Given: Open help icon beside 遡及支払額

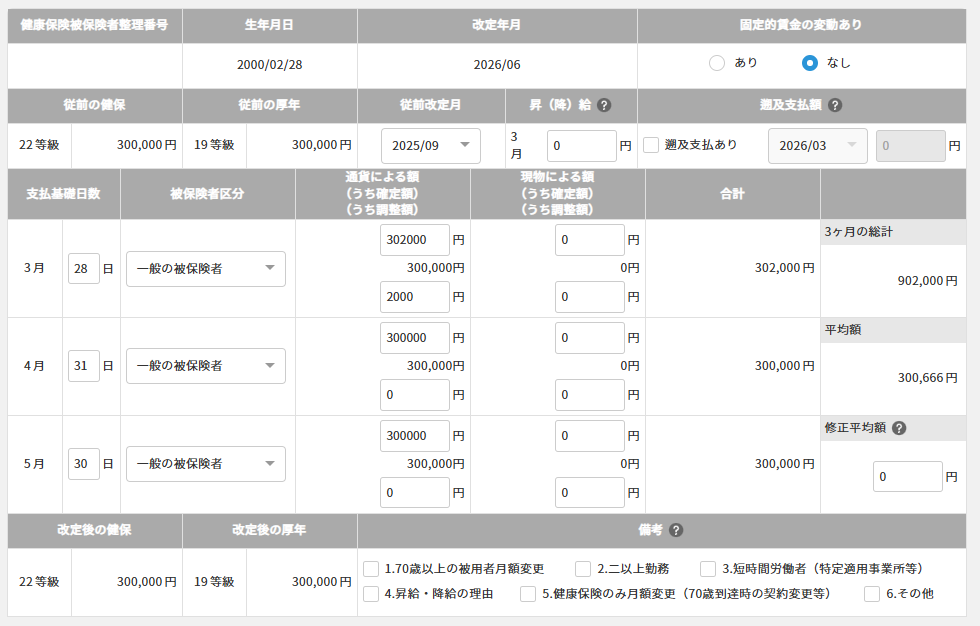Looking at the screenshot, I should pos(834,105).
